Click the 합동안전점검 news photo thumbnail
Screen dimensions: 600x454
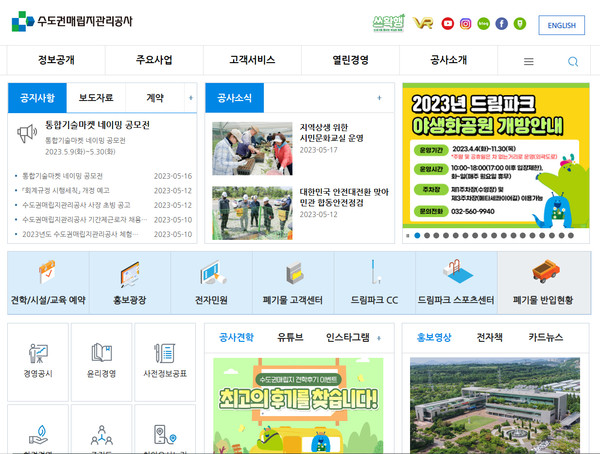pyautogui.click(x=252, y=213)
